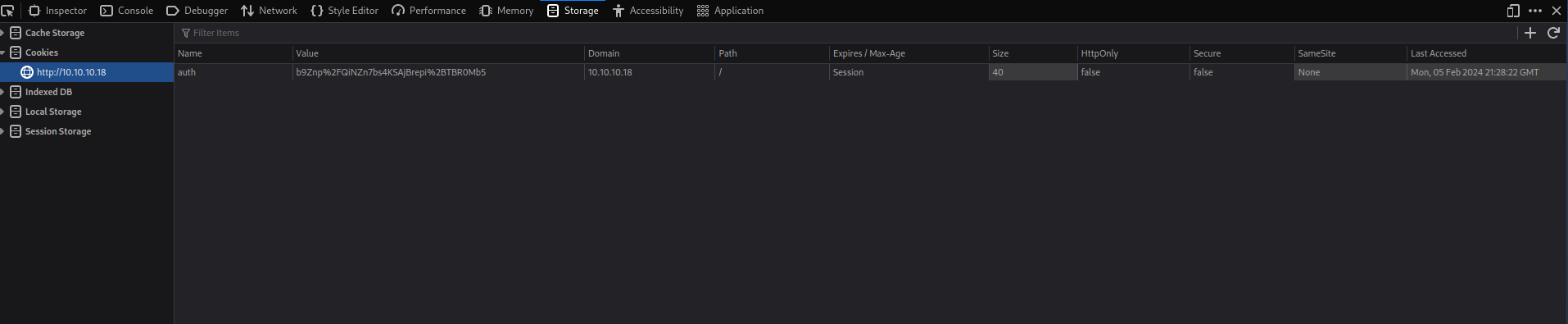Click the globe icon beside 10.10.10.18

click(x=27, y=72)
